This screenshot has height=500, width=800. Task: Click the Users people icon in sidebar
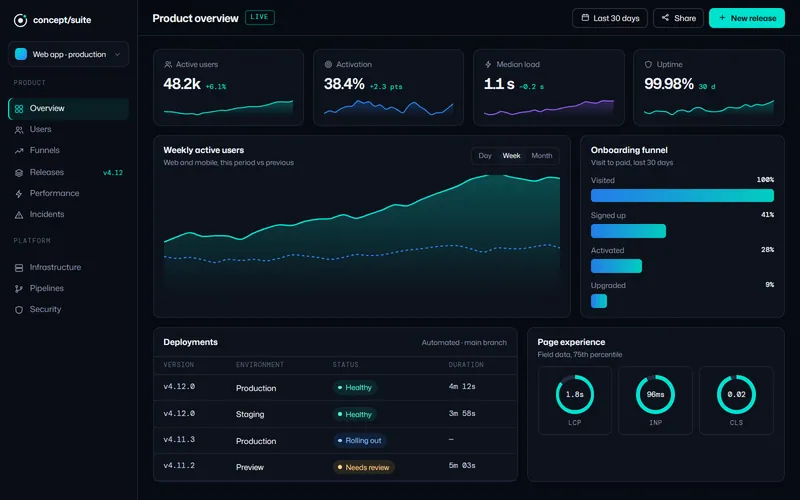coord(19,130)
